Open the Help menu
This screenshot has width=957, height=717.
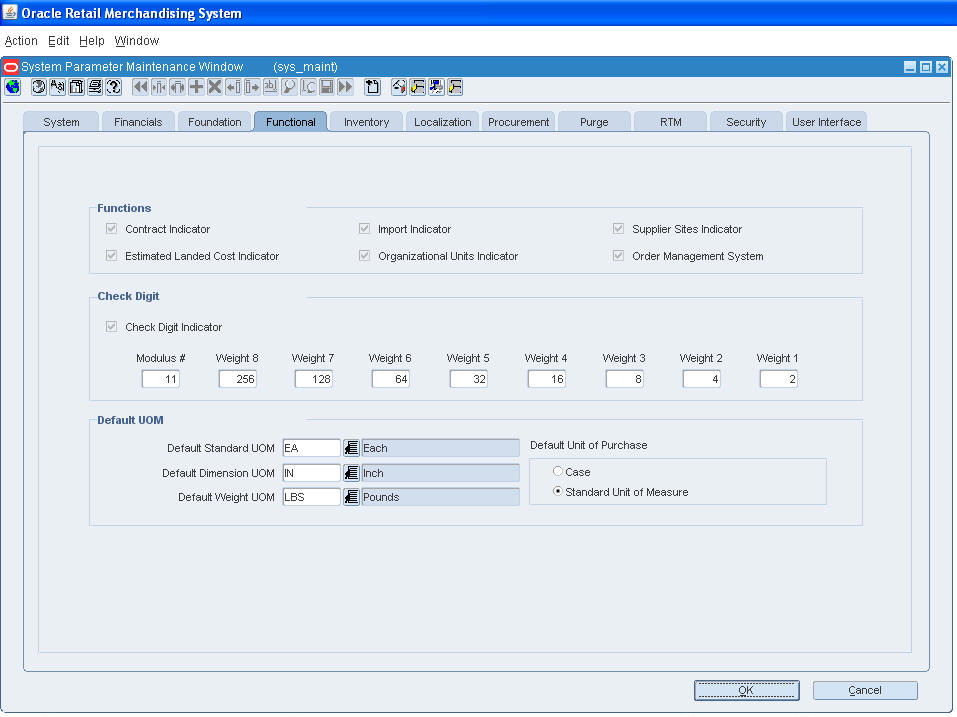pyautogui.click(x=92, y=41)
